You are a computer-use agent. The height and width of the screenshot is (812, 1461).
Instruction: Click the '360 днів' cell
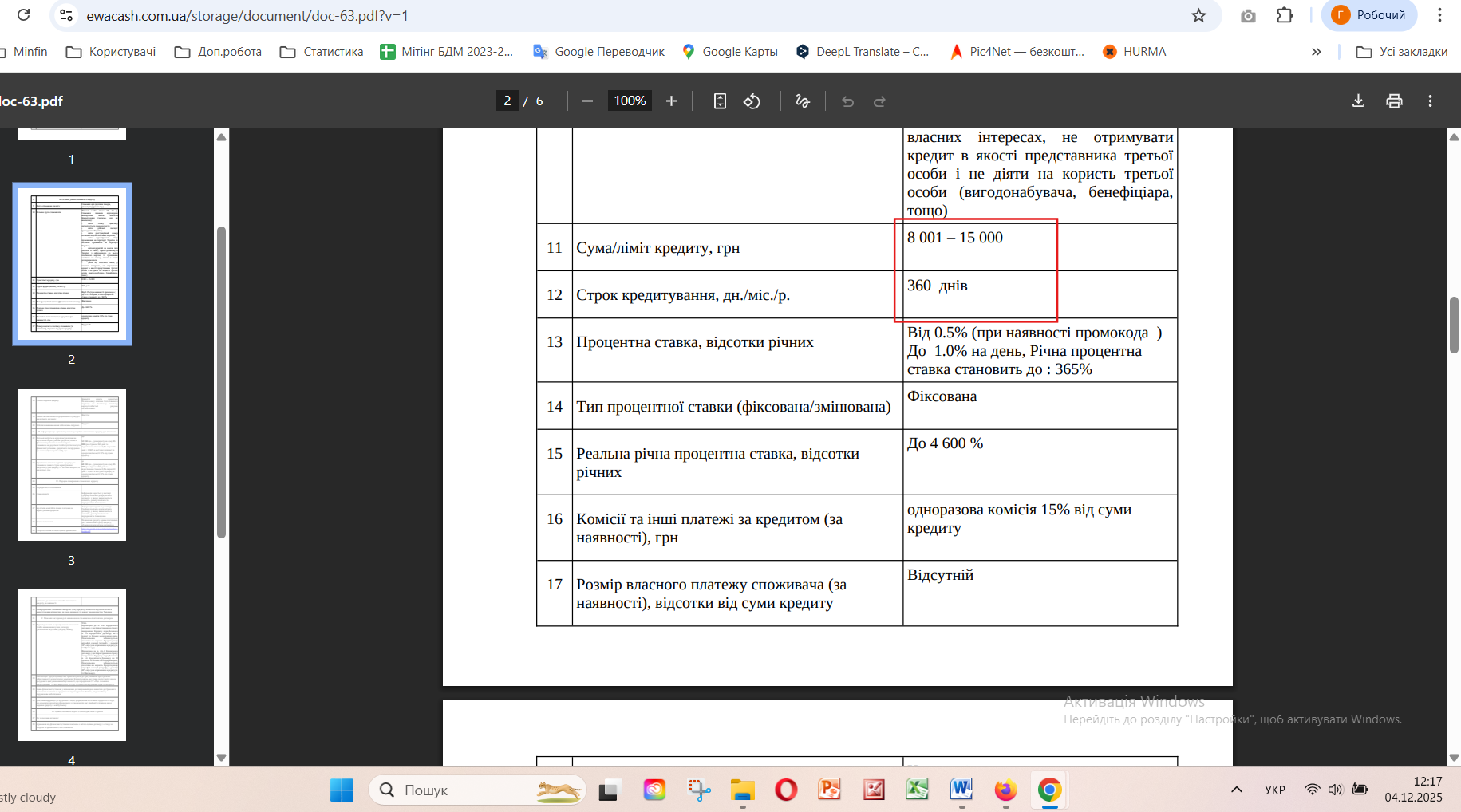pos(1040,294)
